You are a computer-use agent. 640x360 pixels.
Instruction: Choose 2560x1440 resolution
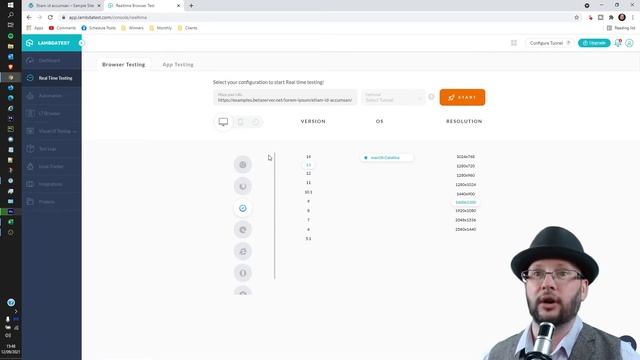point(465,229)
